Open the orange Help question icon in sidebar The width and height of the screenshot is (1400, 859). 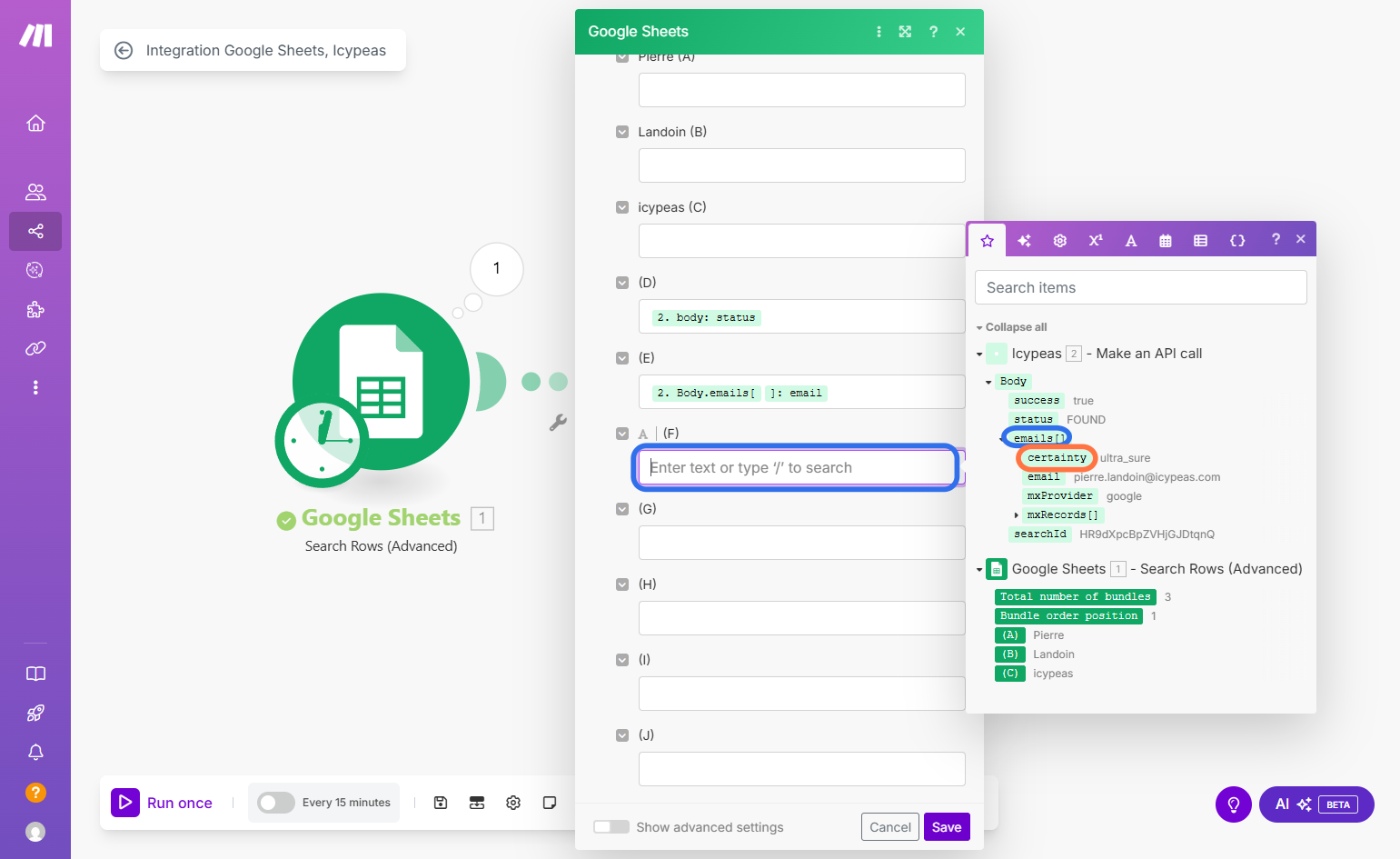click(x=35, y=793)
